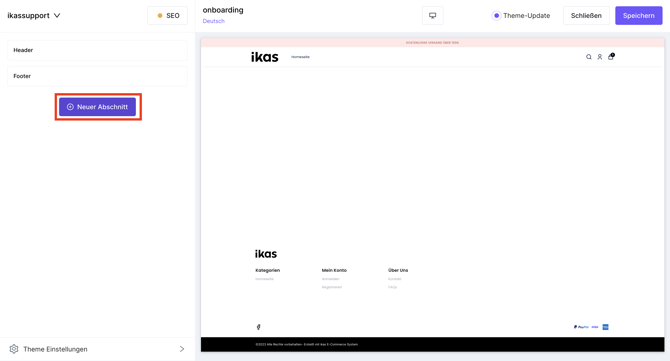Click the Theme-Update indicator

click(x=521, y=15)
